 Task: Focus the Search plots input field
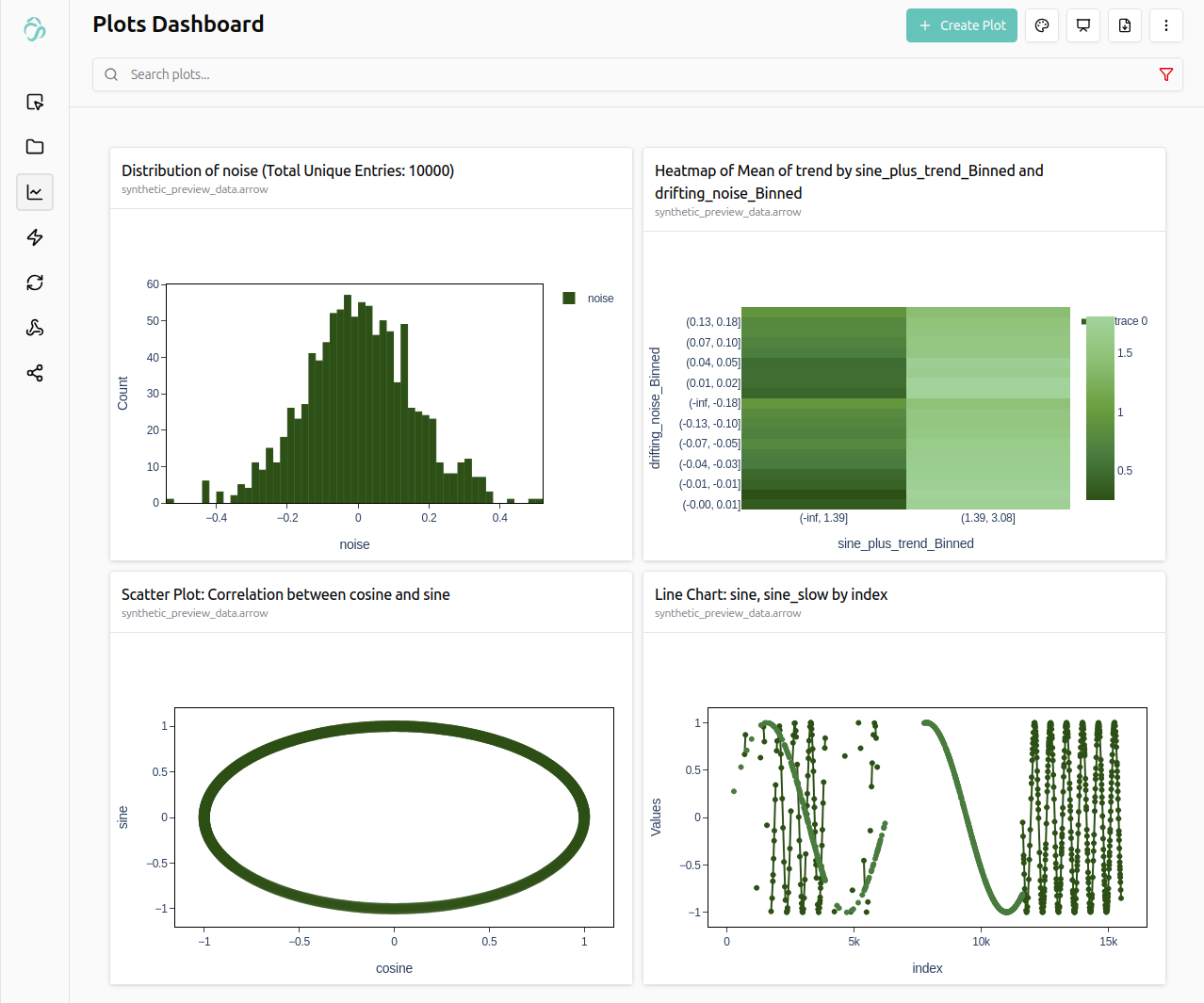622,74
